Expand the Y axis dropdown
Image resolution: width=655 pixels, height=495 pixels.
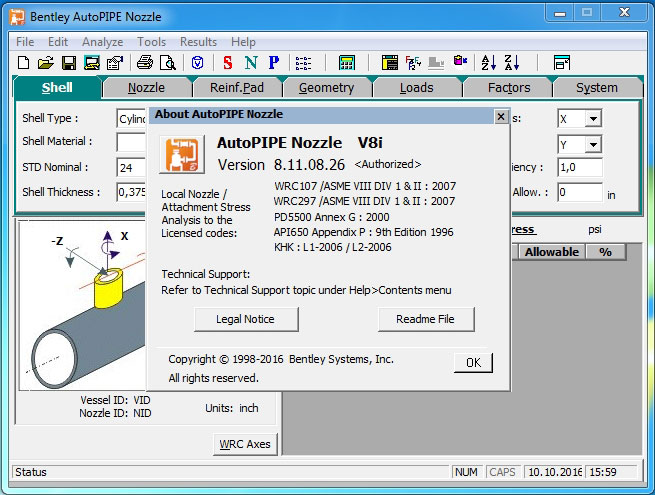pos(593,145)
